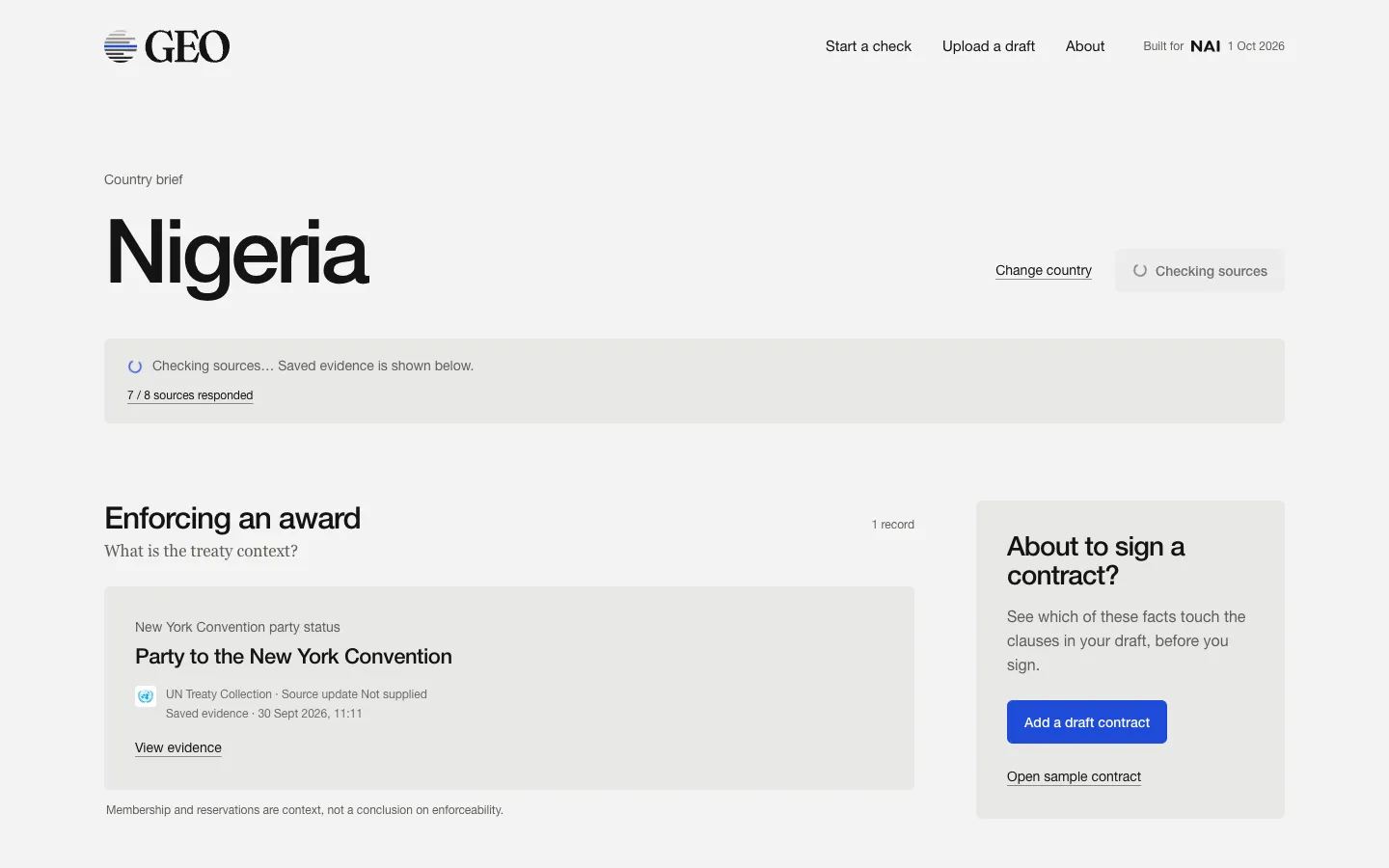Image resolution: width=1389 pixels, height=868 pixels.
Task: Open the sample contract link
Action: coord(1074,776)
